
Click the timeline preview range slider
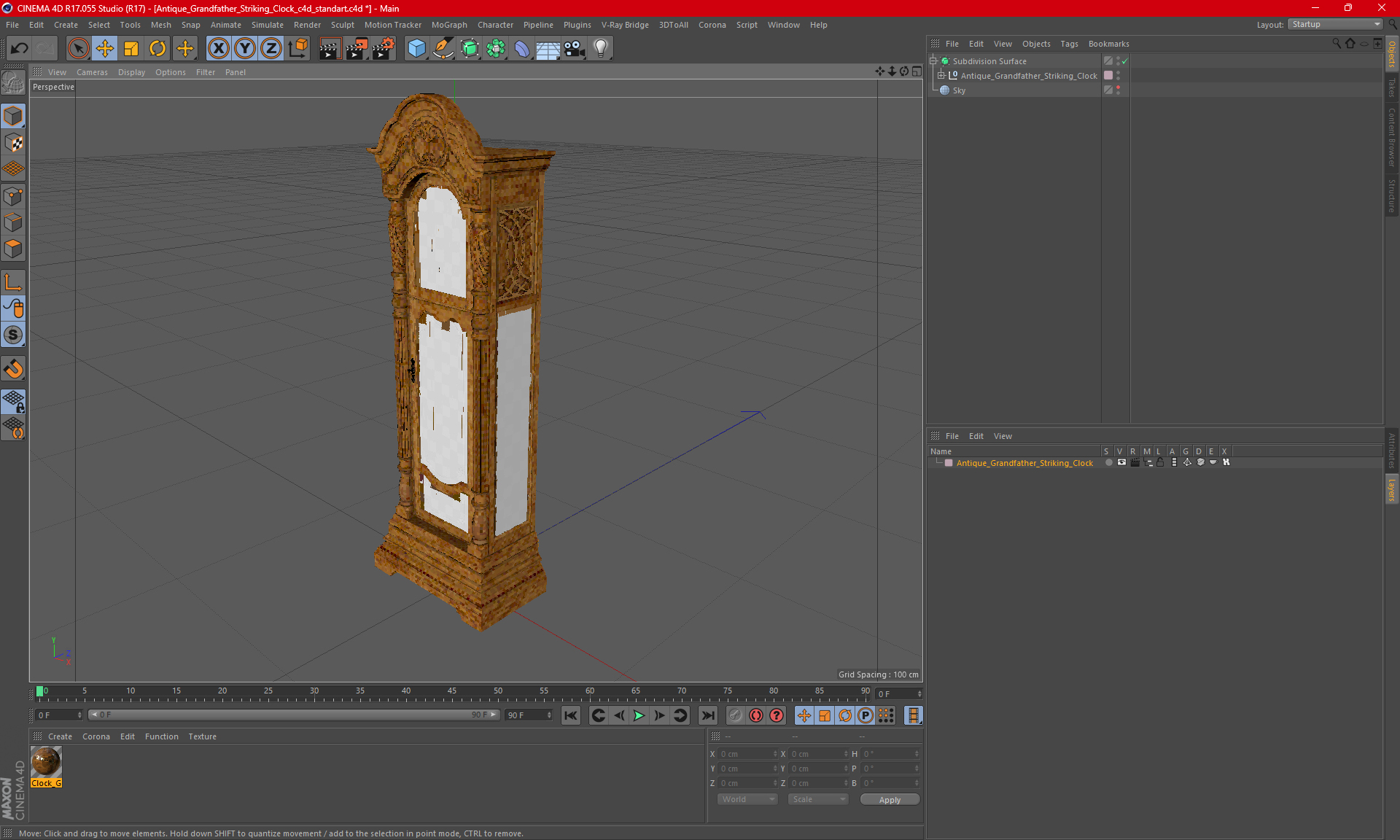294,715
